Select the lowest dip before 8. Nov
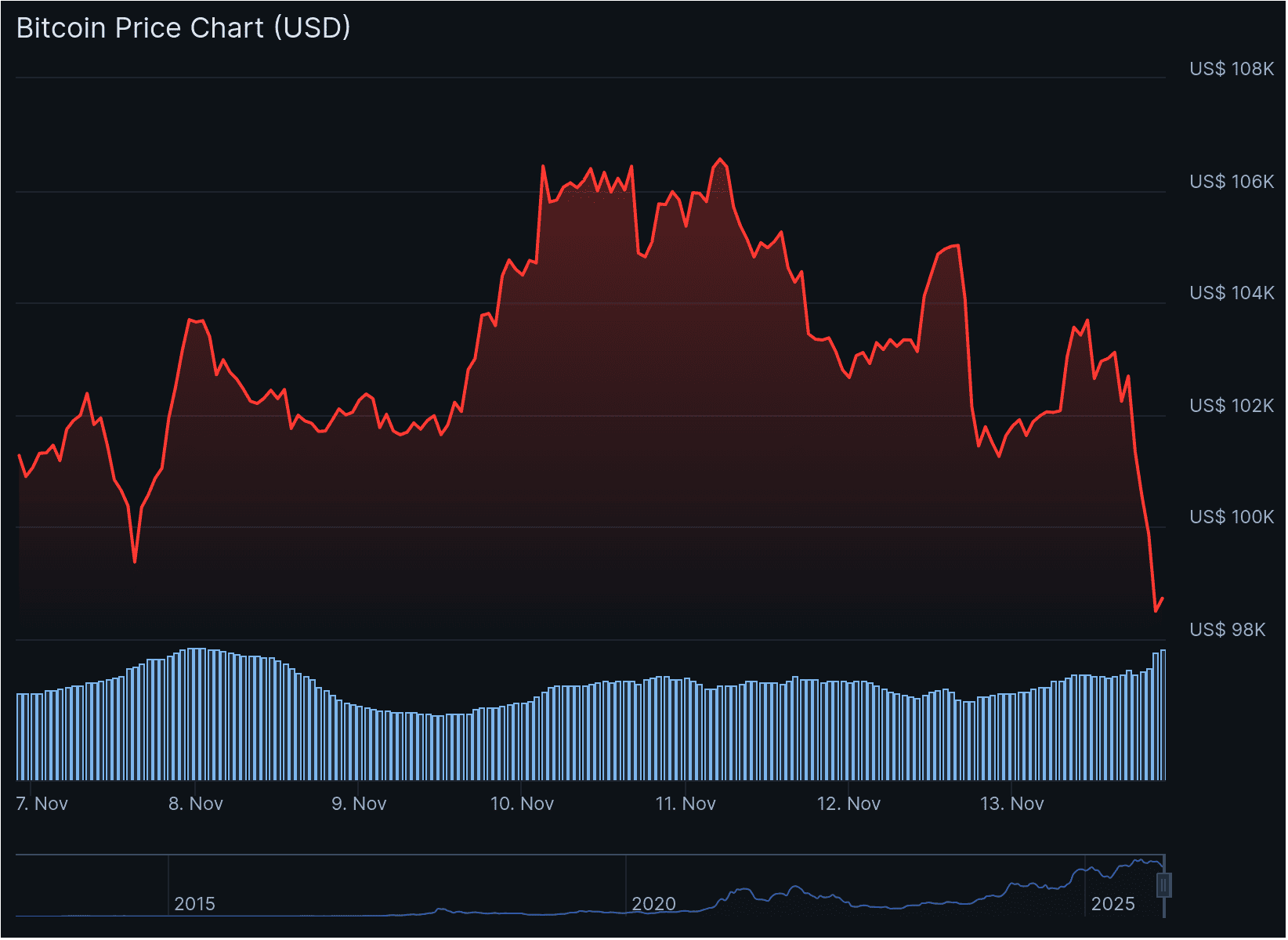The width and height of the screenshot is (1288, 940). click(x=135, y=562)
